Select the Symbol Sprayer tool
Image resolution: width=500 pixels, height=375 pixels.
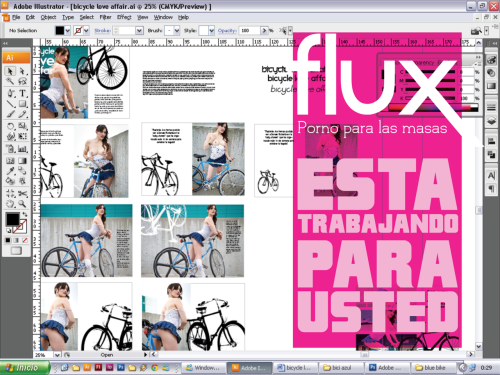pos(10,149)
